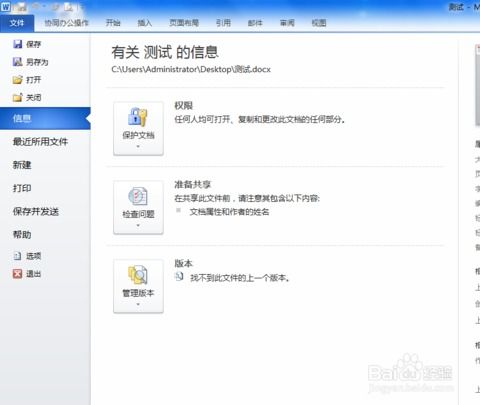Click the Save As (另存为) icon
Screen dimensions: 480x405
point(17,62)
